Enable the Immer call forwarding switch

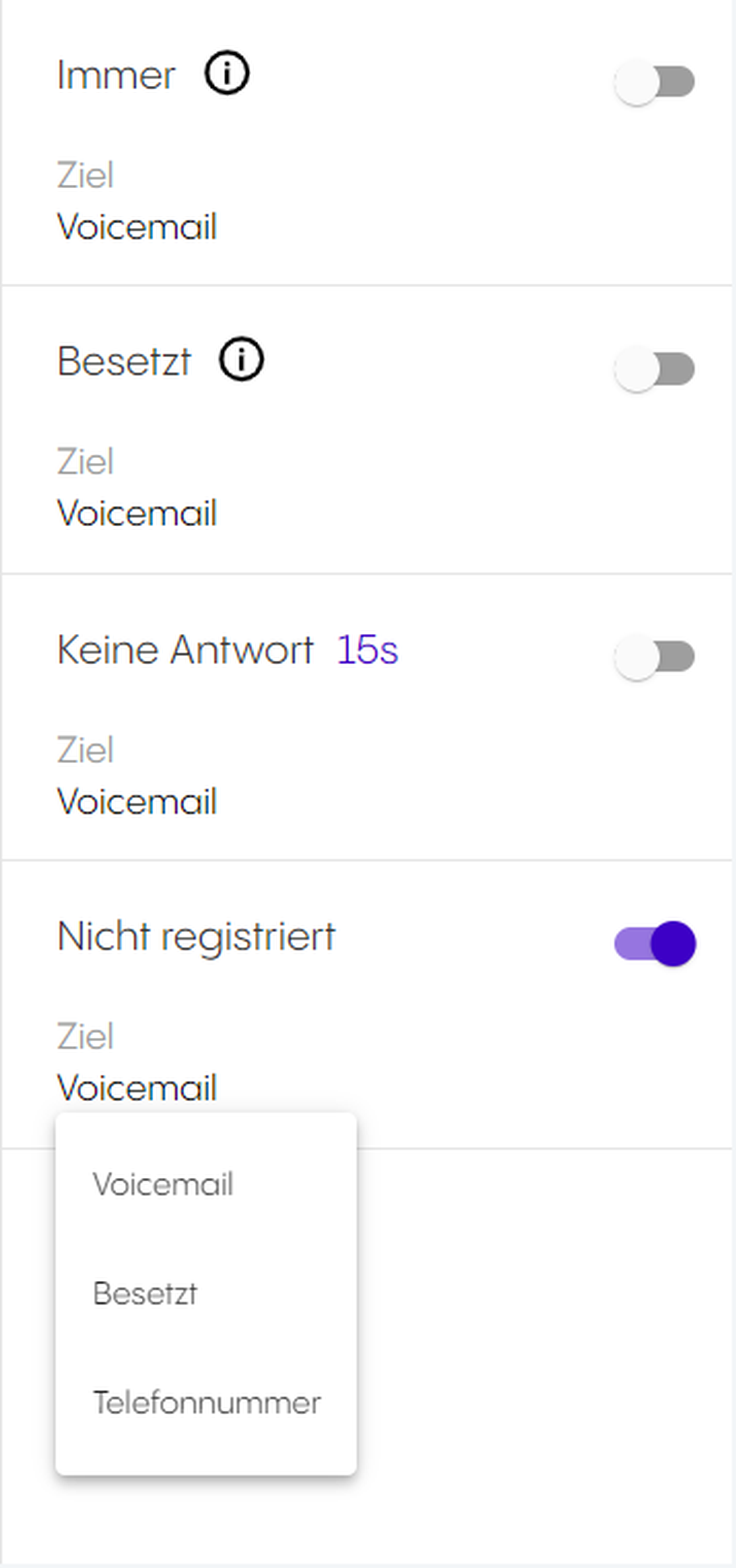click(x=654, y=82)
